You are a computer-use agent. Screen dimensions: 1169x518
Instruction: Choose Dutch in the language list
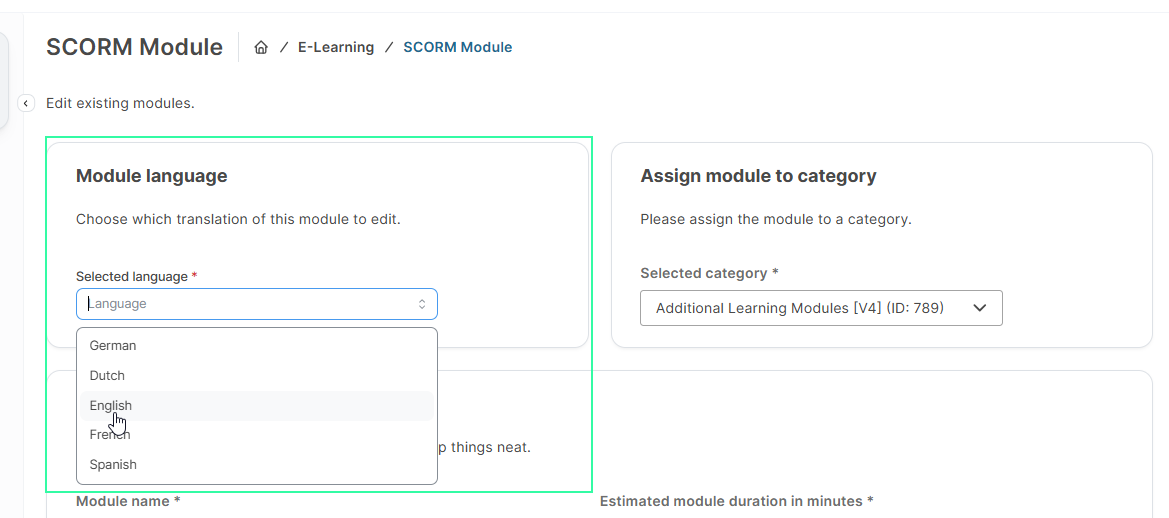click(x=107, y=375)
